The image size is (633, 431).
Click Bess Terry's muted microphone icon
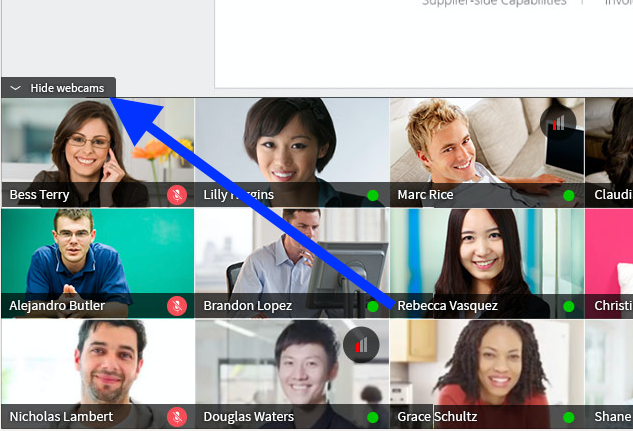click(x=177, y=195)
